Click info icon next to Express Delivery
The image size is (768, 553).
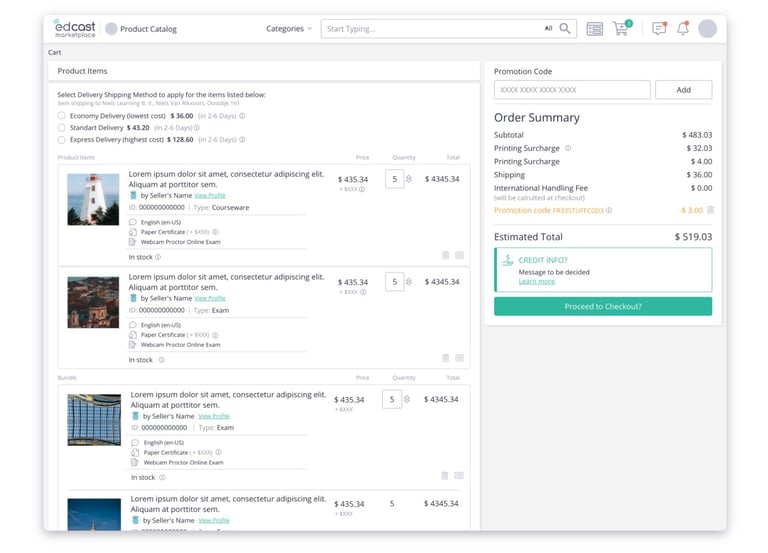242,140
